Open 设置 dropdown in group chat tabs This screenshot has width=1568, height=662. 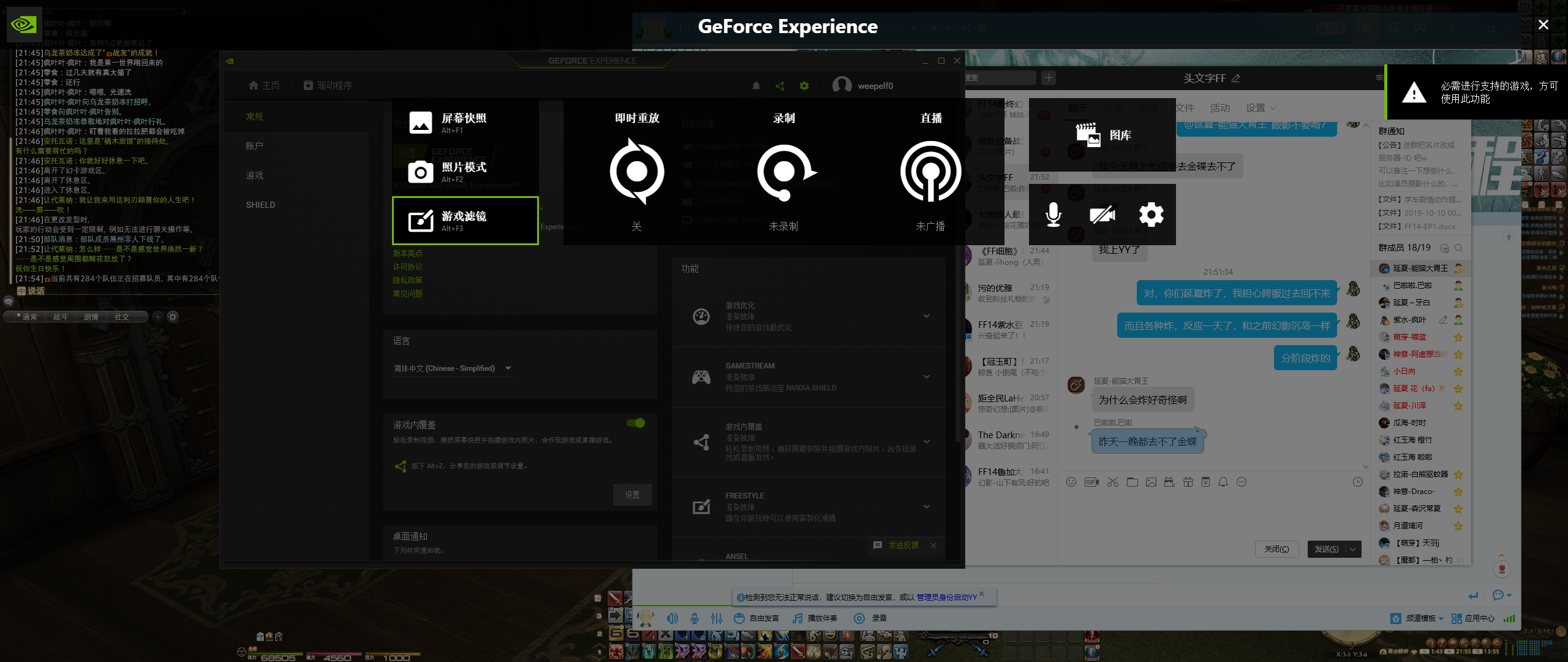[x=1261, y=108]
